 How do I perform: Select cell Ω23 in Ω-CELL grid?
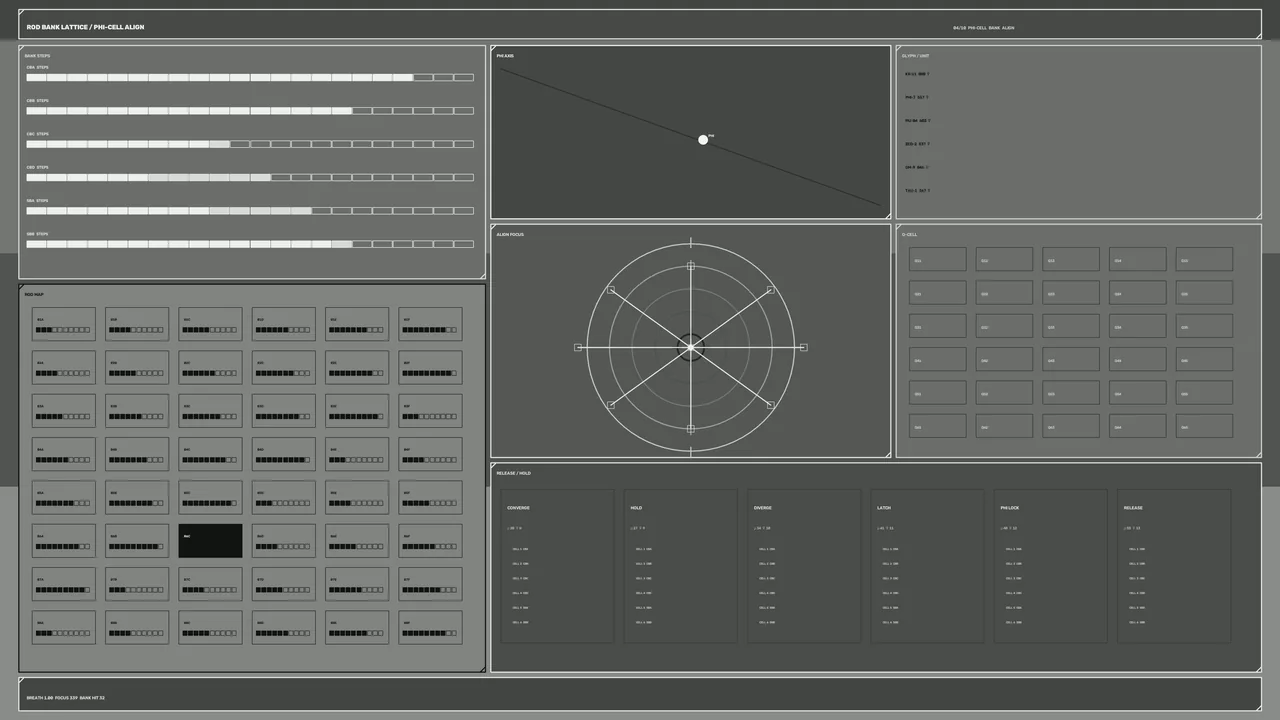click(1071, 293)
